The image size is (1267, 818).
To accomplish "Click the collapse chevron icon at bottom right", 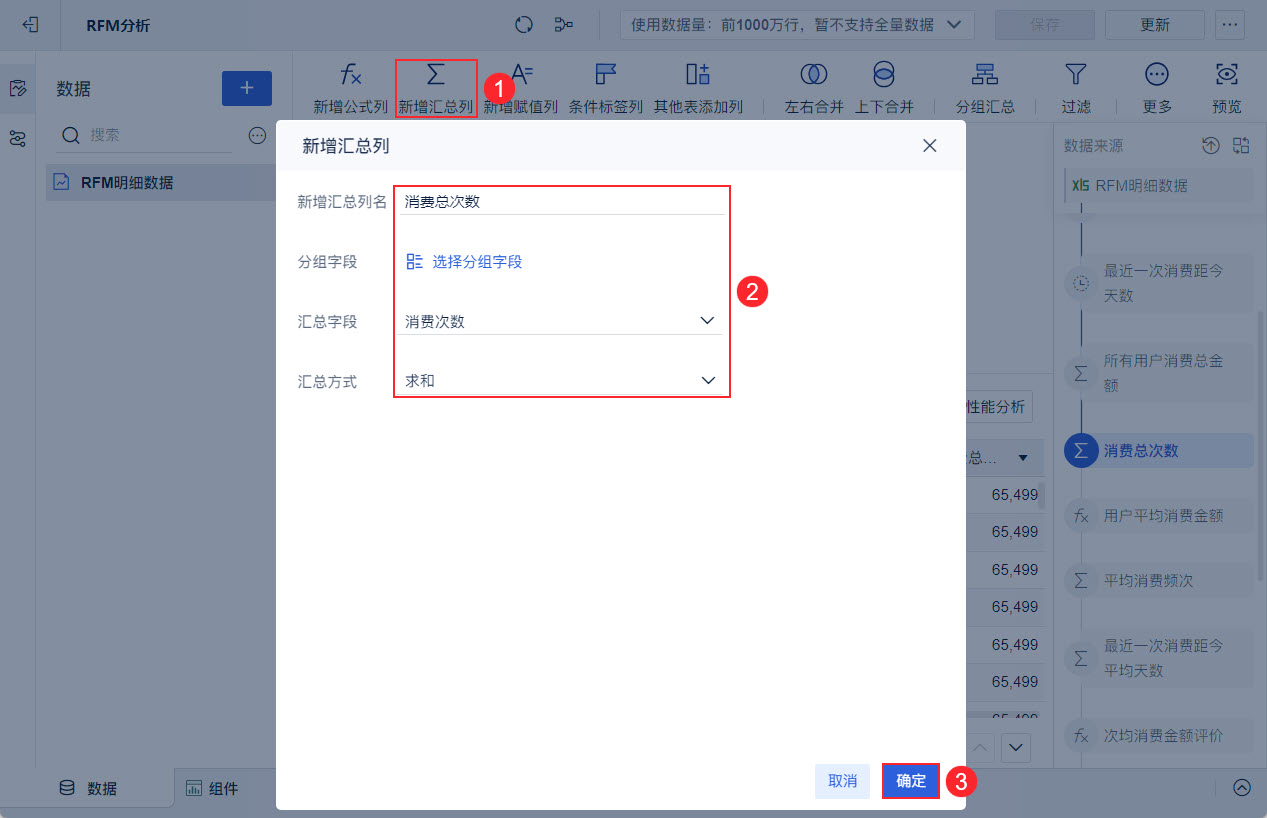I will tap(1241, 787).
